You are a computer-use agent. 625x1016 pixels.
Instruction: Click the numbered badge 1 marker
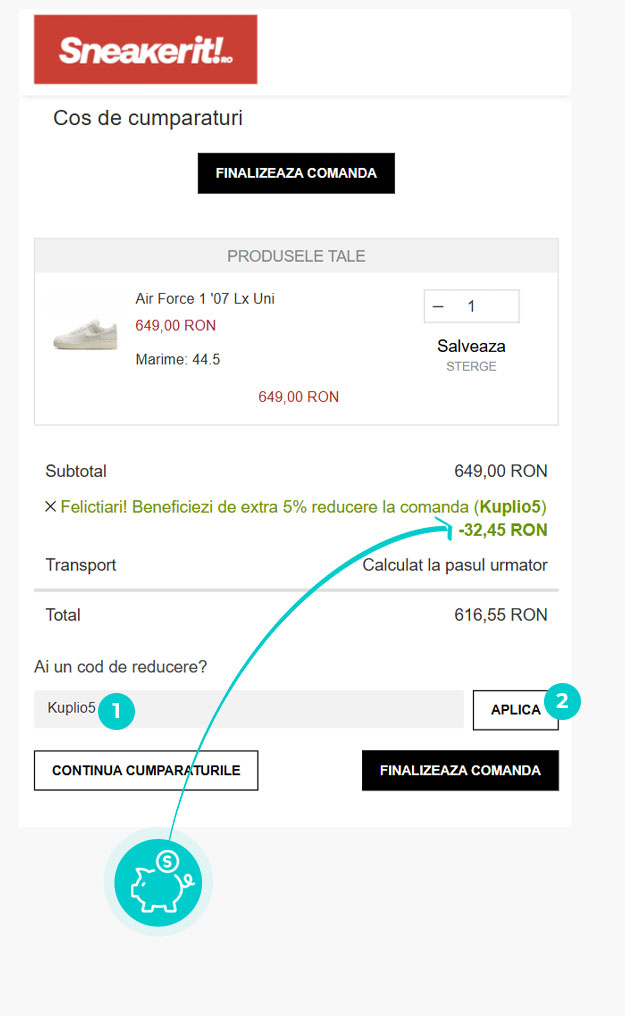click(116, 711)
